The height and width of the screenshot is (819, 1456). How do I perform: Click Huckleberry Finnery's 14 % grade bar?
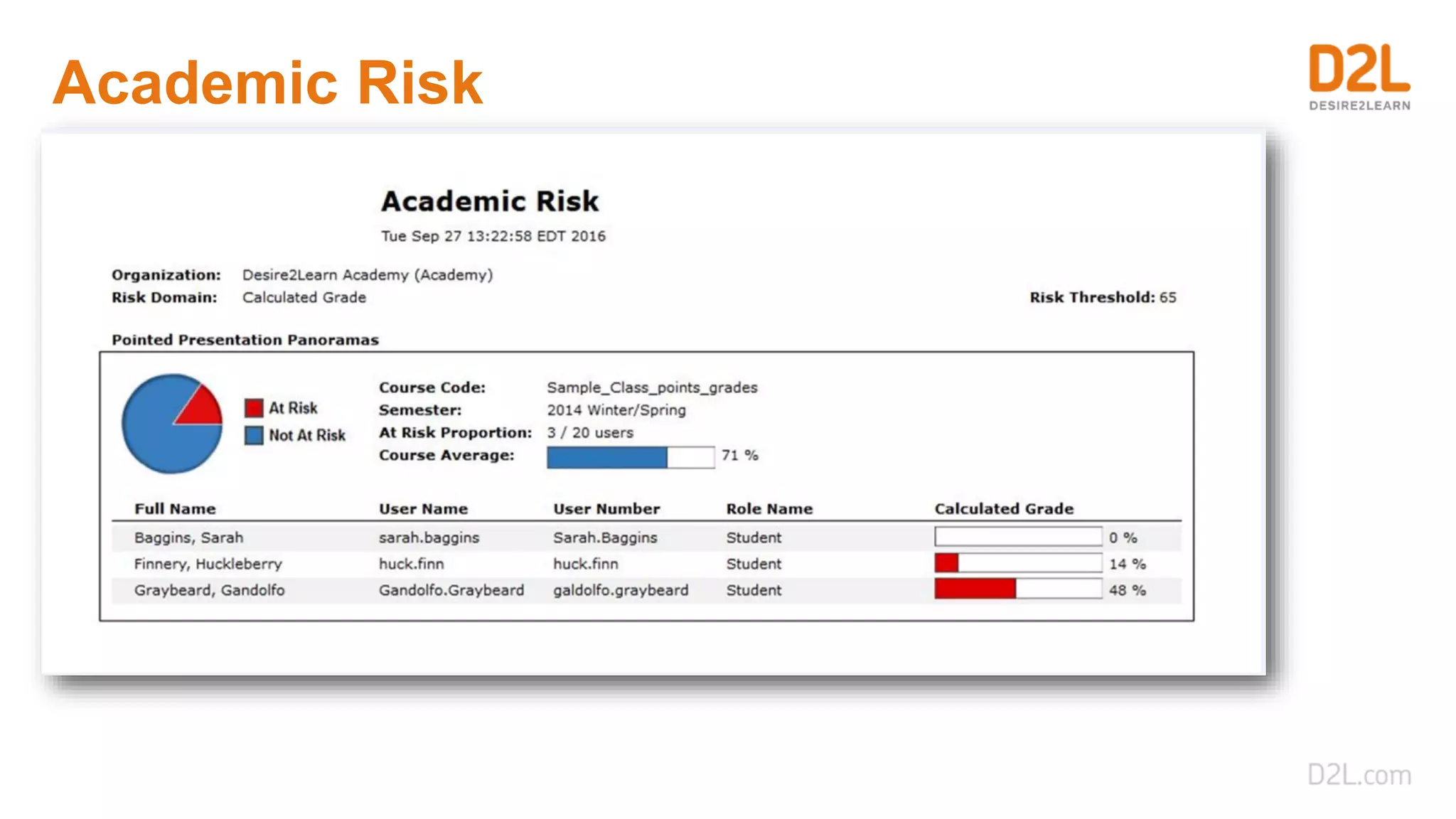[1018, 563]
